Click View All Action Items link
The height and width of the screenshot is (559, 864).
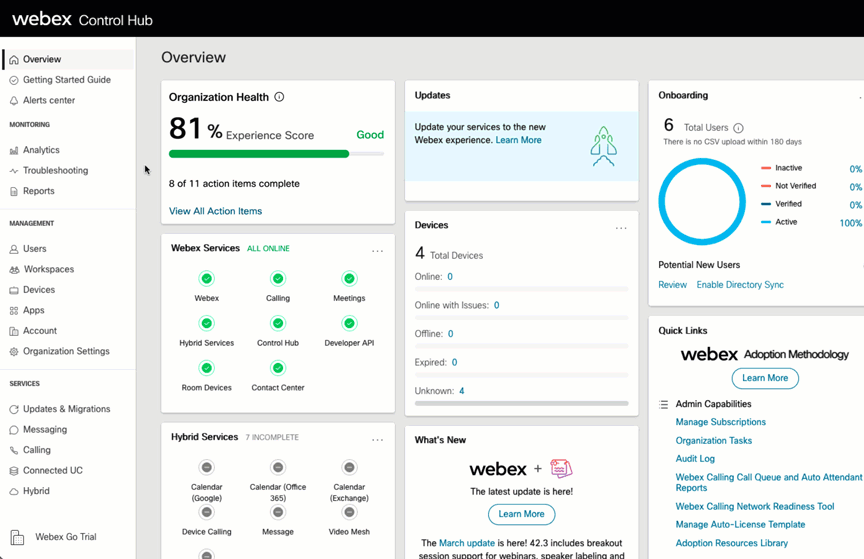215,211
